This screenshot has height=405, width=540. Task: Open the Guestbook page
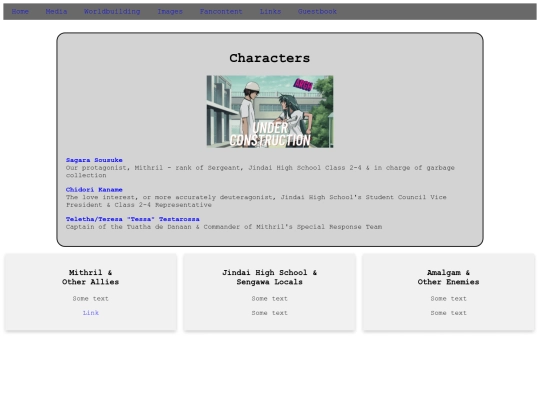pyautogui.click(x=317, y=12)
